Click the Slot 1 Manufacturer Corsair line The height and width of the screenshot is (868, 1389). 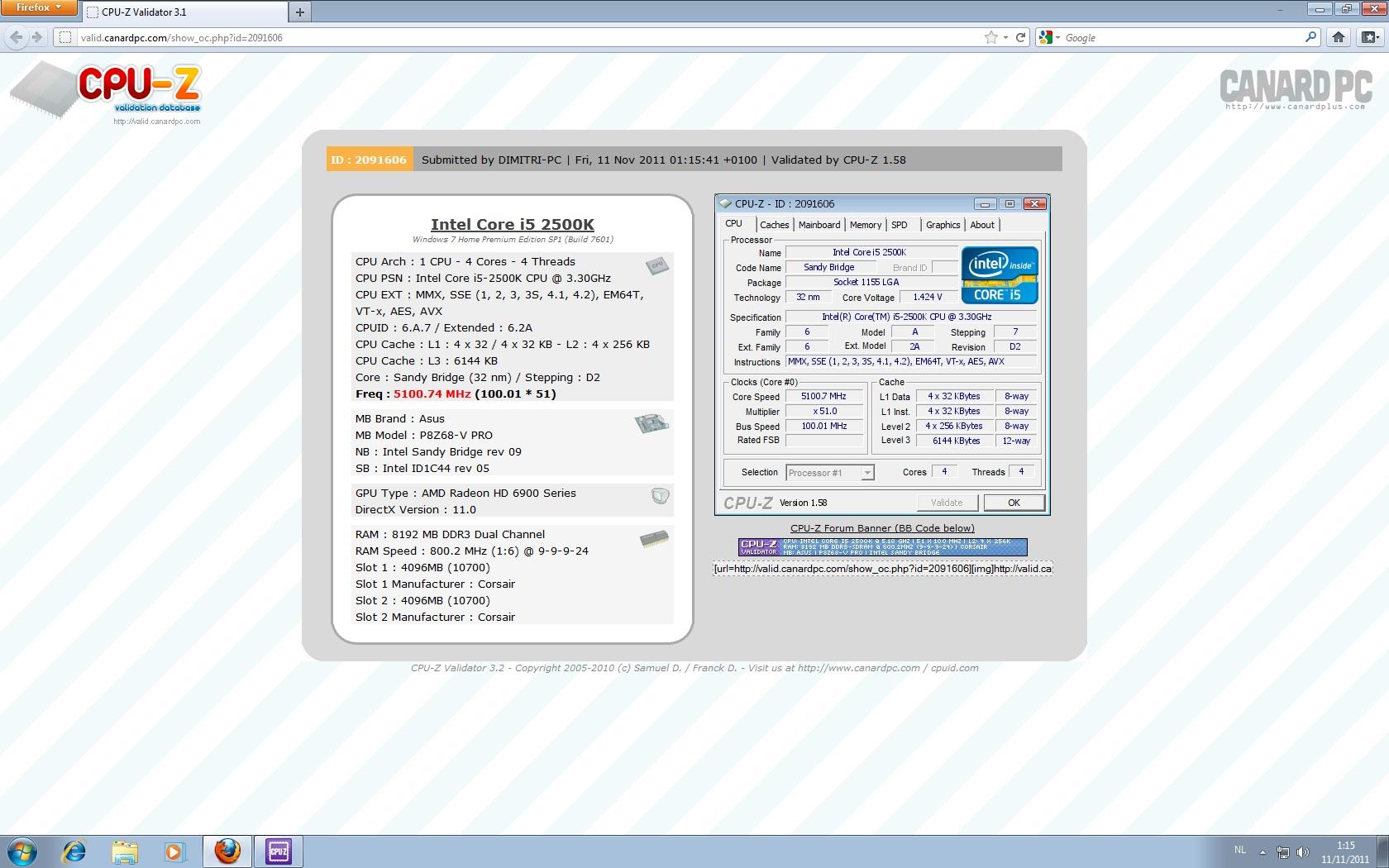click(435, 584)
